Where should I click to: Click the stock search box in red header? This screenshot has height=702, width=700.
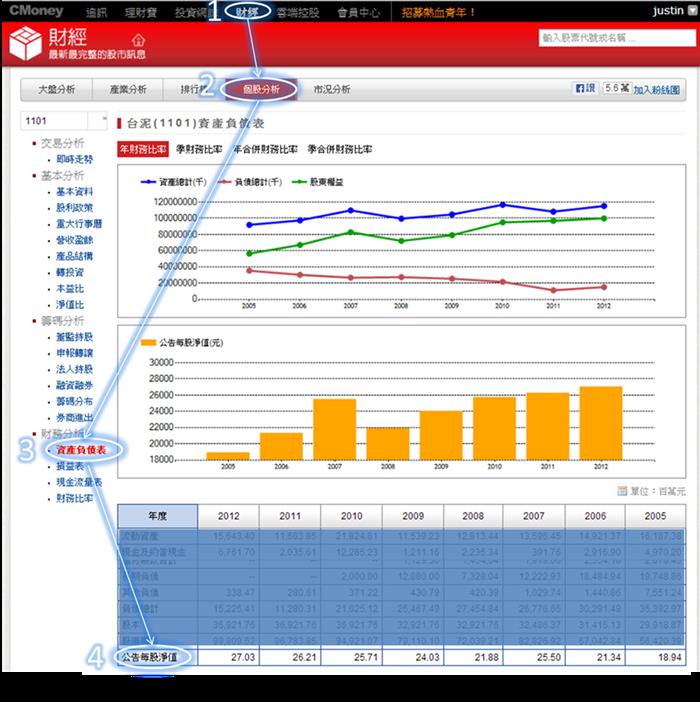[x=617, y=38]
